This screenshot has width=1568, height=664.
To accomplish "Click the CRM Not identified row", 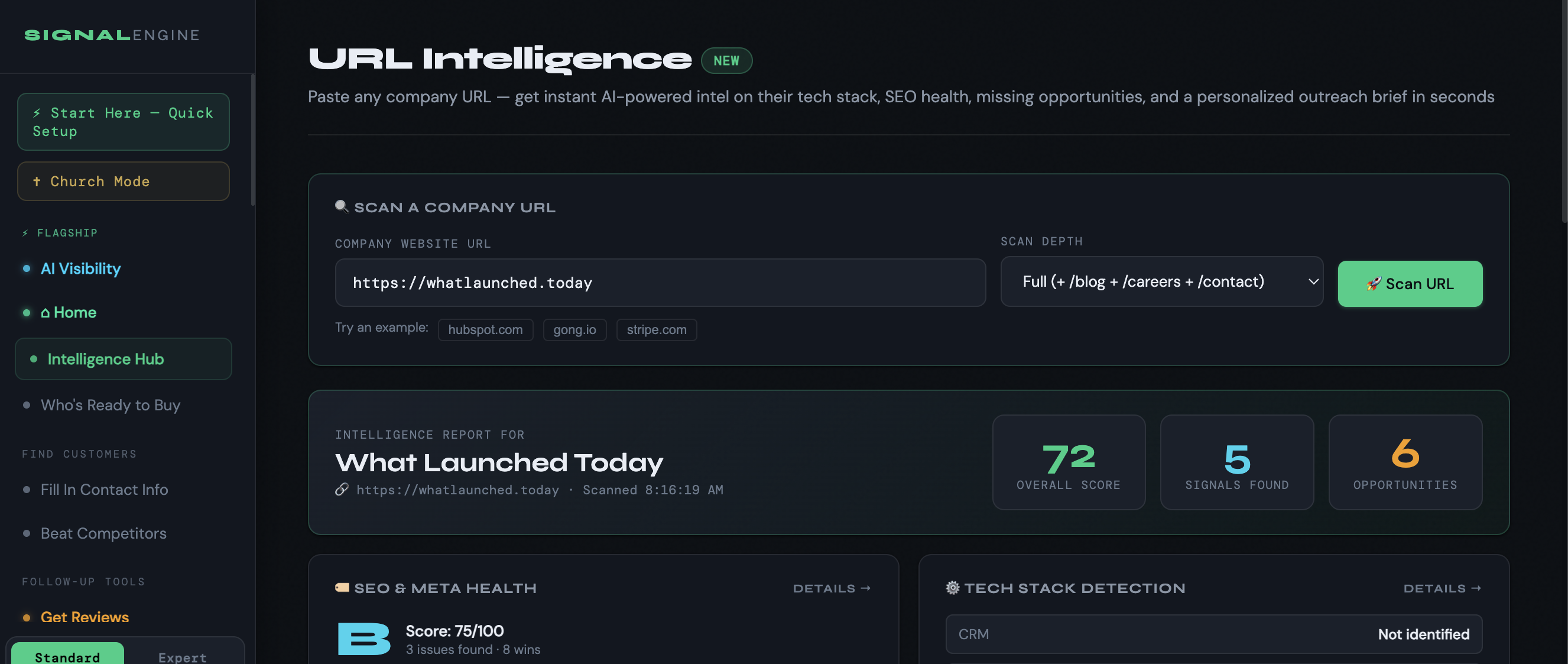I will (x=1214, y=634).
